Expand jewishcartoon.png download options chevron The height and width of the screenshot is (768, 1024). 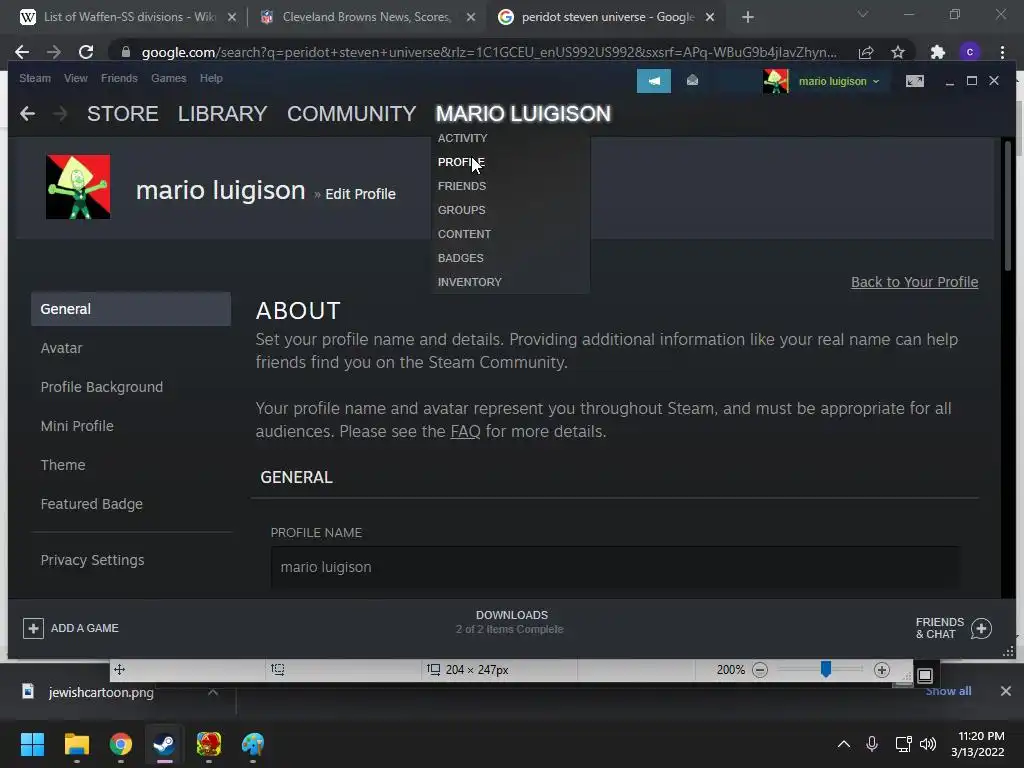pos(213,692)
